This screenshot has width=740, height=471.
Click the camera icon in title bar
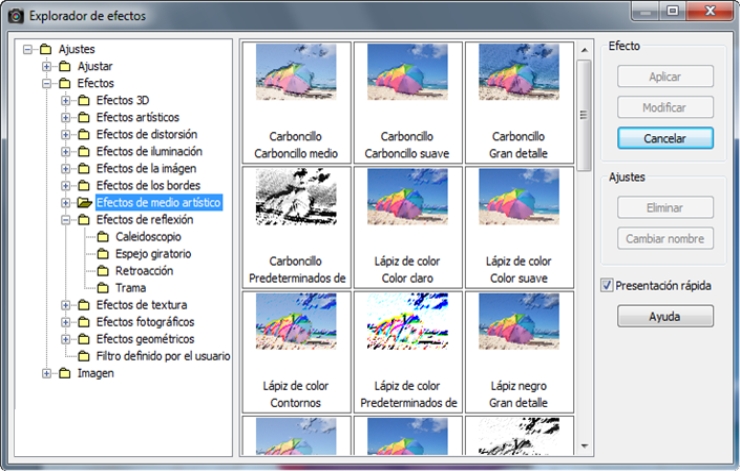[x=15, y=13]
